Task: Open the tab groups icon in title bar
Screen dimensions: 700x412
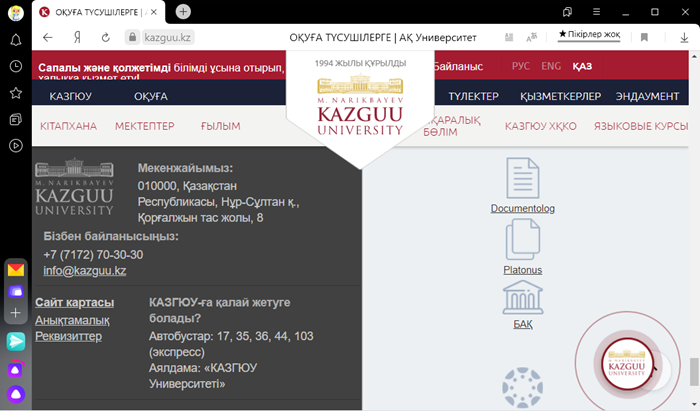Action: tap(567, 12)
